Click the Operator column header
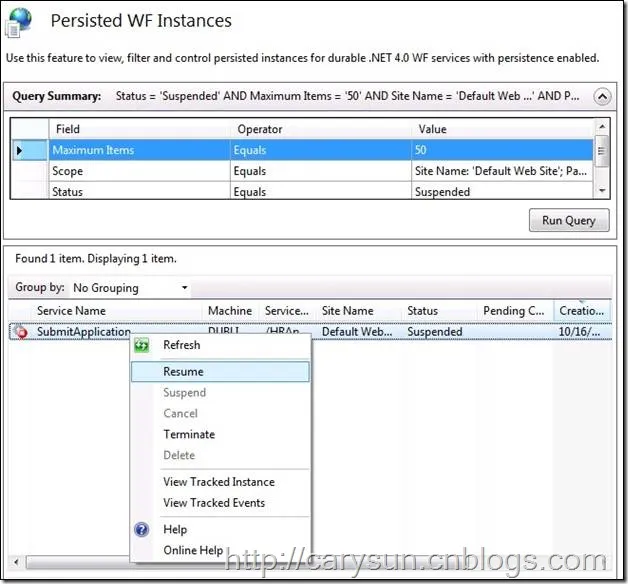The image size is (628, 584). point(321,129)
